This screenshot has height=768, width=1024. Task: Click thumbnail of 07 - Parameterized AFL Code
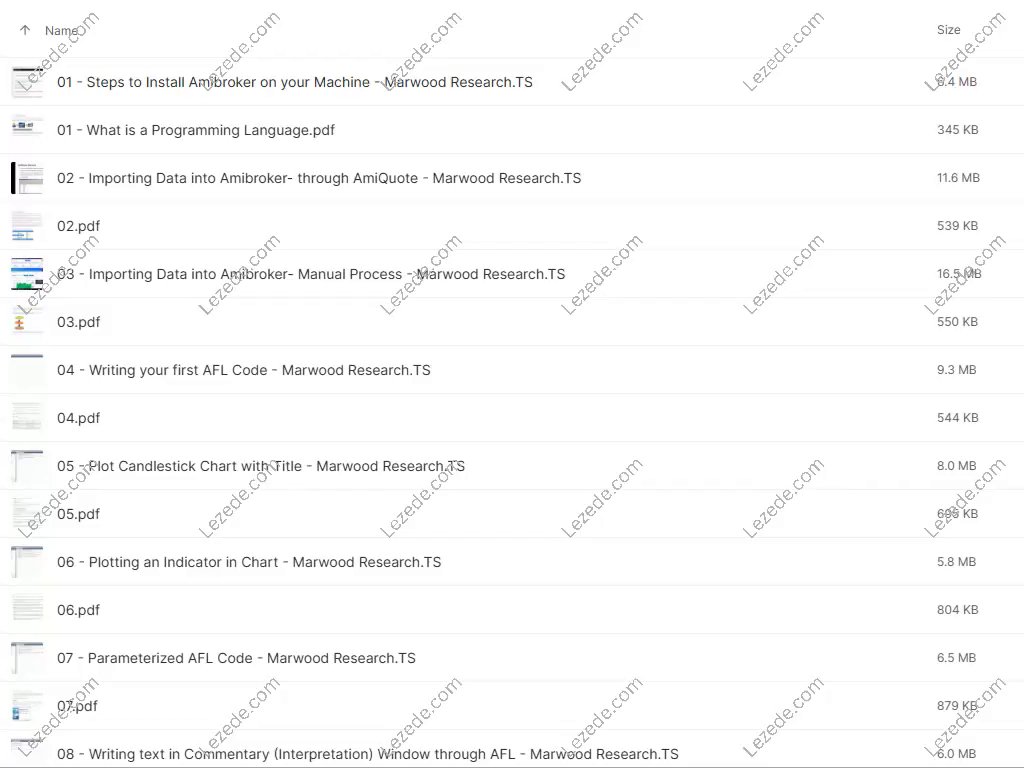[27, 658]
